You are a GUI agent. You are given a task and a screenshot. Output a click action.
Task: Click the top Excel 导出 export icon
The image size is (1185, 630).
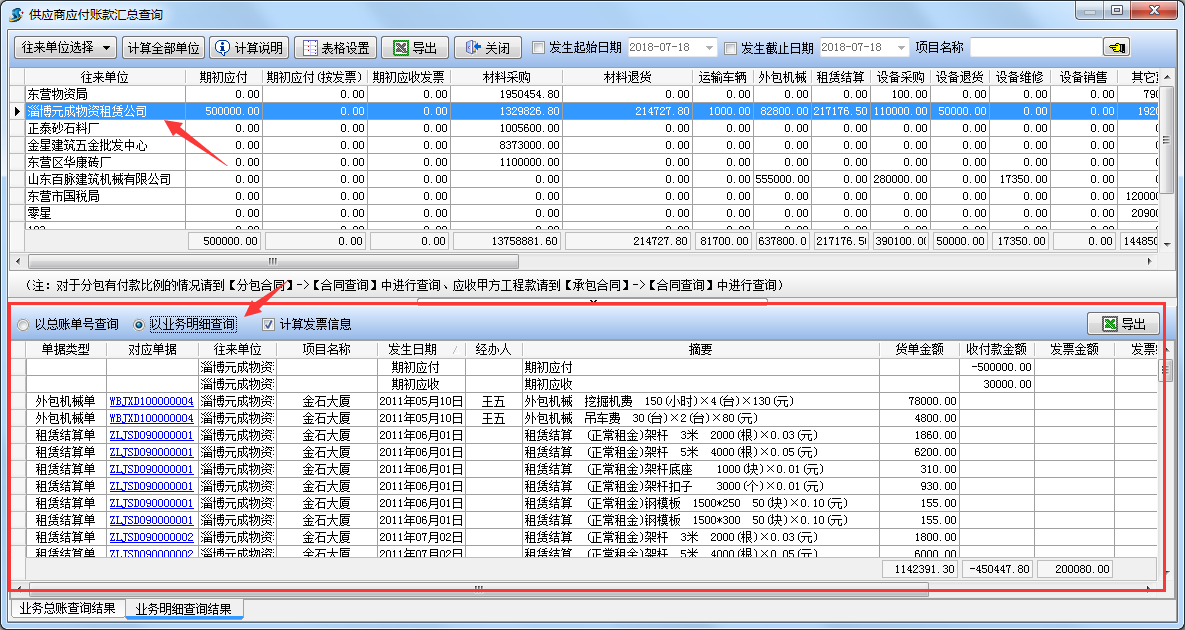tap(399, 47)
